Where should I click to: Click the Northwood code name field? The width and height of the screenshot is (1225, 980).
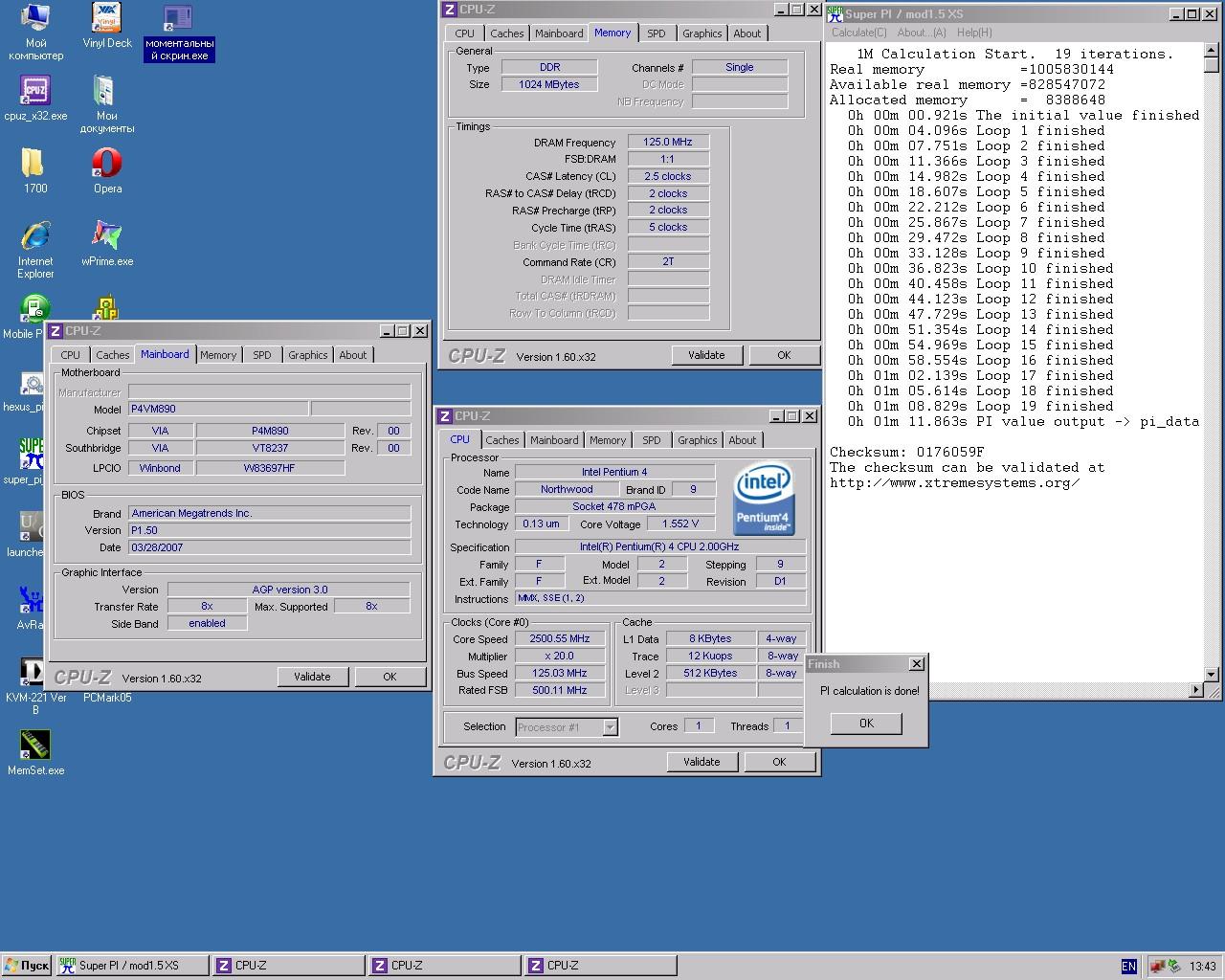pyautogui.click(x=567, y=489)
